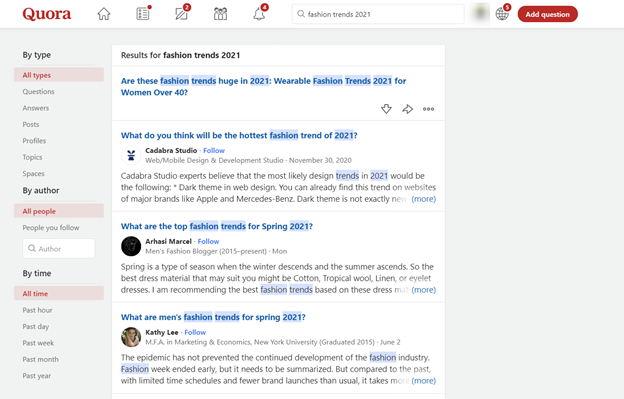
Task: Open question about men's fashion trends spring 2021
Action: 213,317
